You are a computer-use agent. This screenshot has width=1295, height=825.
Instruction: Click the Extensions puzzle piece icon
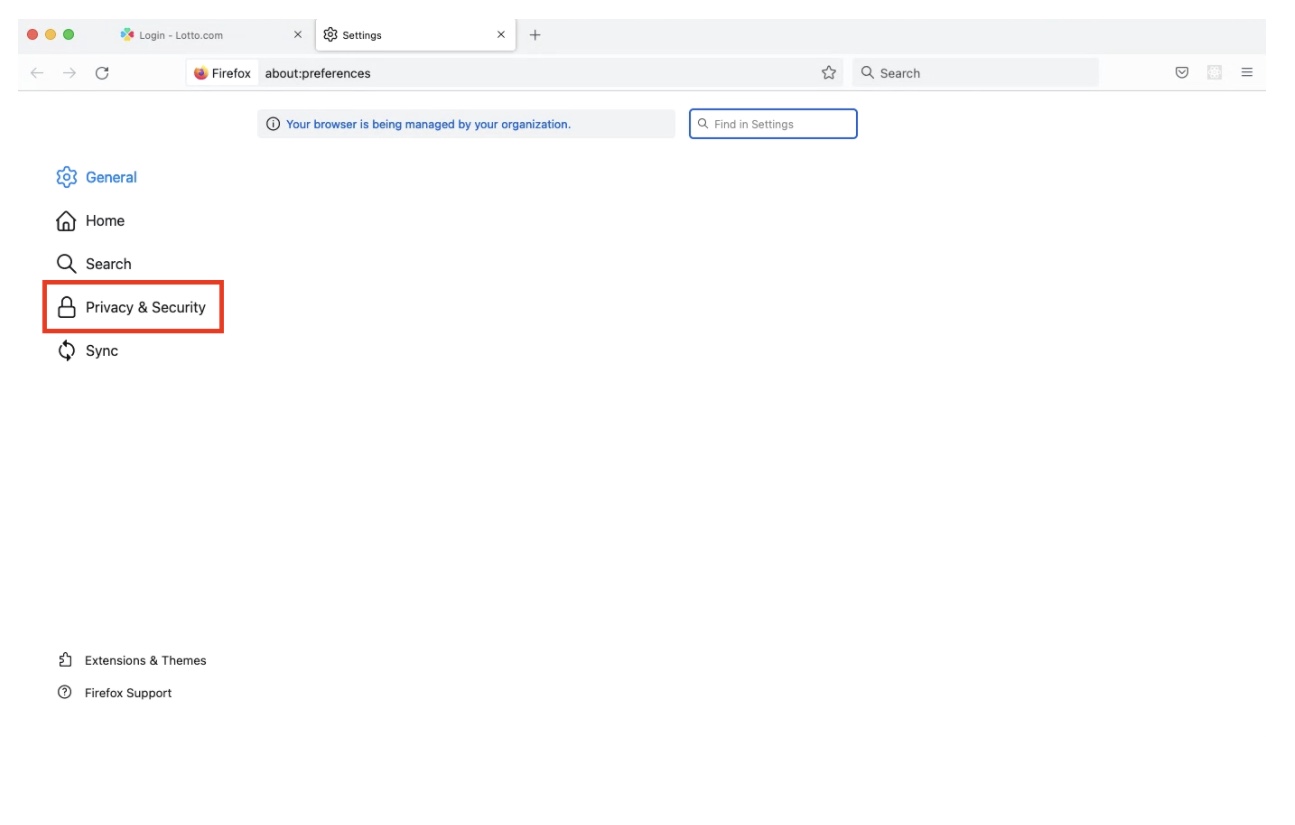[65, 660]
